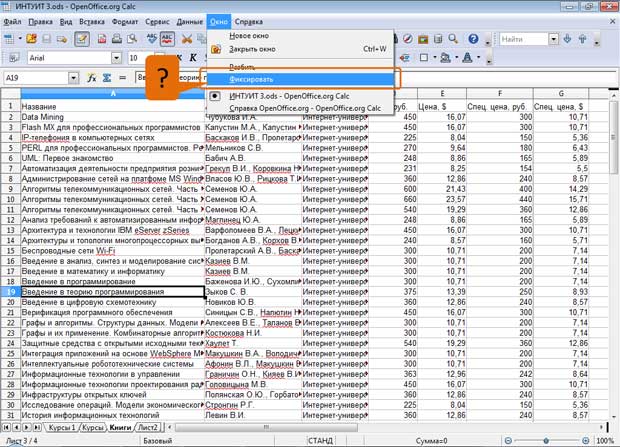The height and width of the screenshot is (447, 620).
Task: Open the Font name Arial dropdown
Action: [116, 58]
